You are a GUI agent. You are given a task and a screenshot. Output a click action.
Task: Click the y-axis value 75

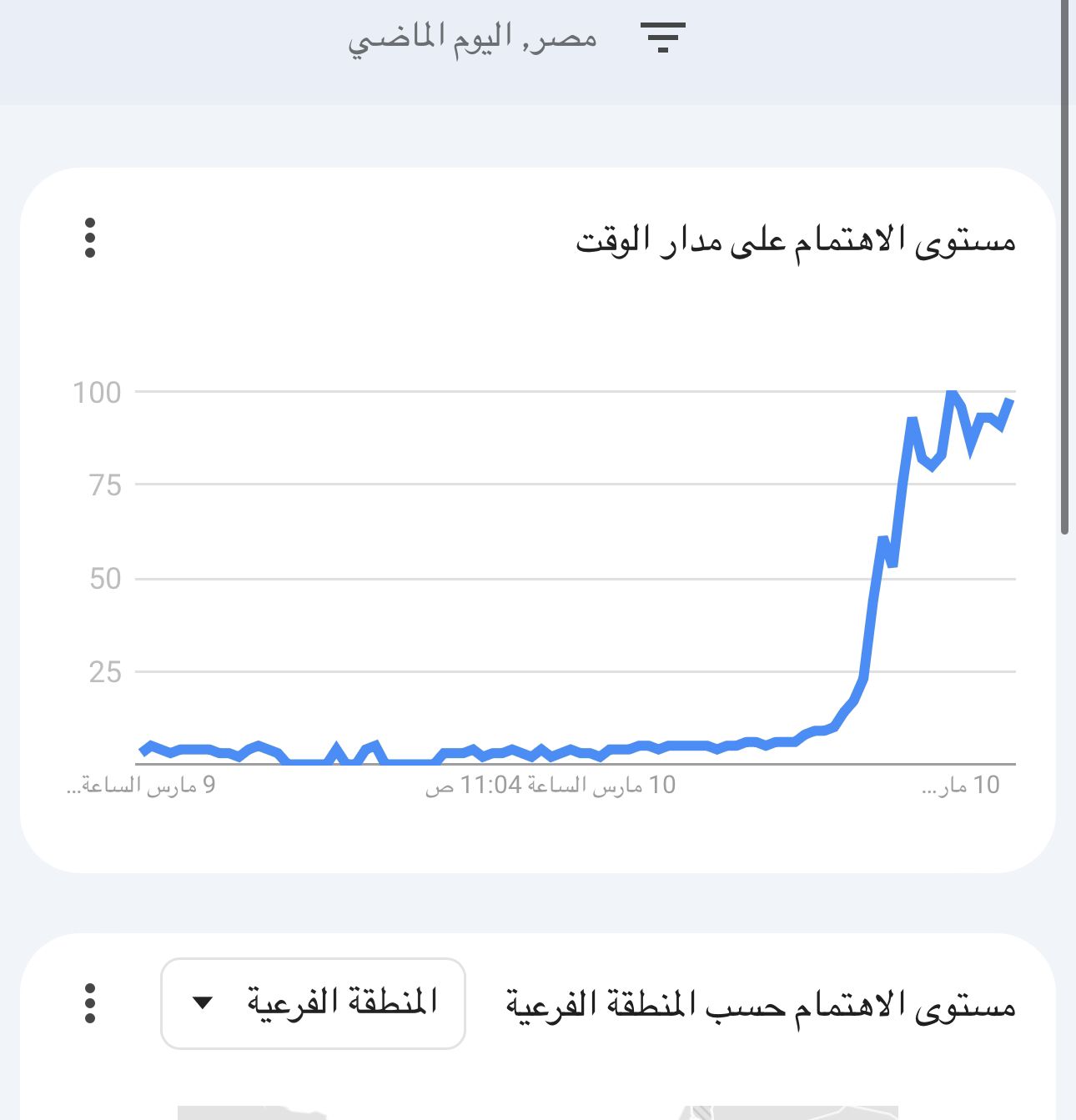[x=106, y=485]
